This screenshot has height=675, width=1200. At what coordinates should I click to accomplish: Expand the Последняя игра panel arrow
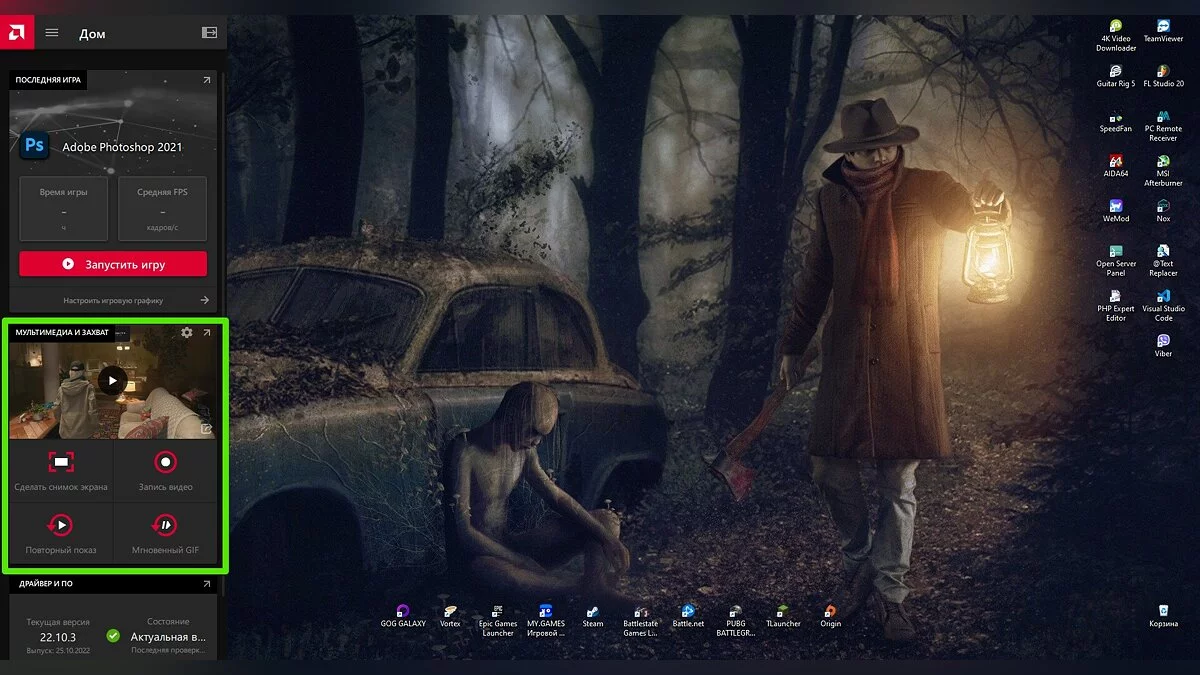point(207,80)
